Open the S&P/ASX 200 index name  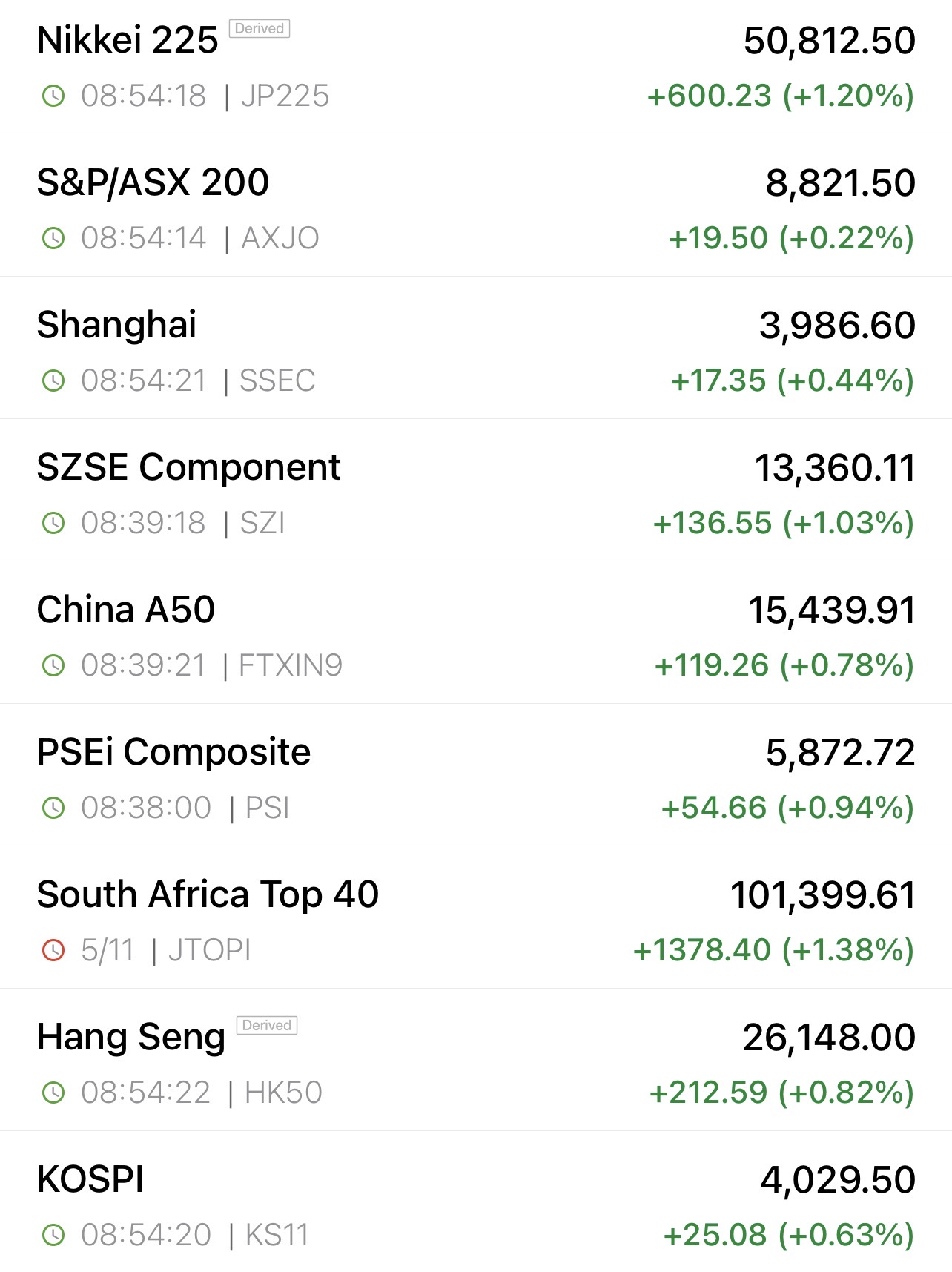click(x=153, y=182)
